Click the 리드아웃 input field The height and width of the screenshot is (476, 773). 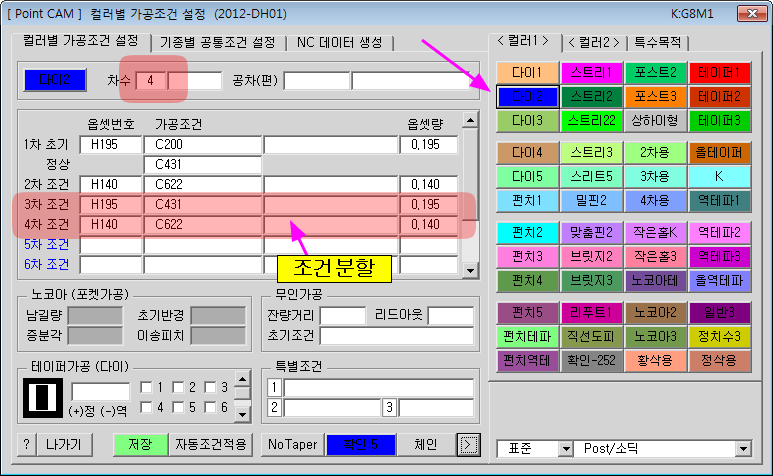coord(451,315)
